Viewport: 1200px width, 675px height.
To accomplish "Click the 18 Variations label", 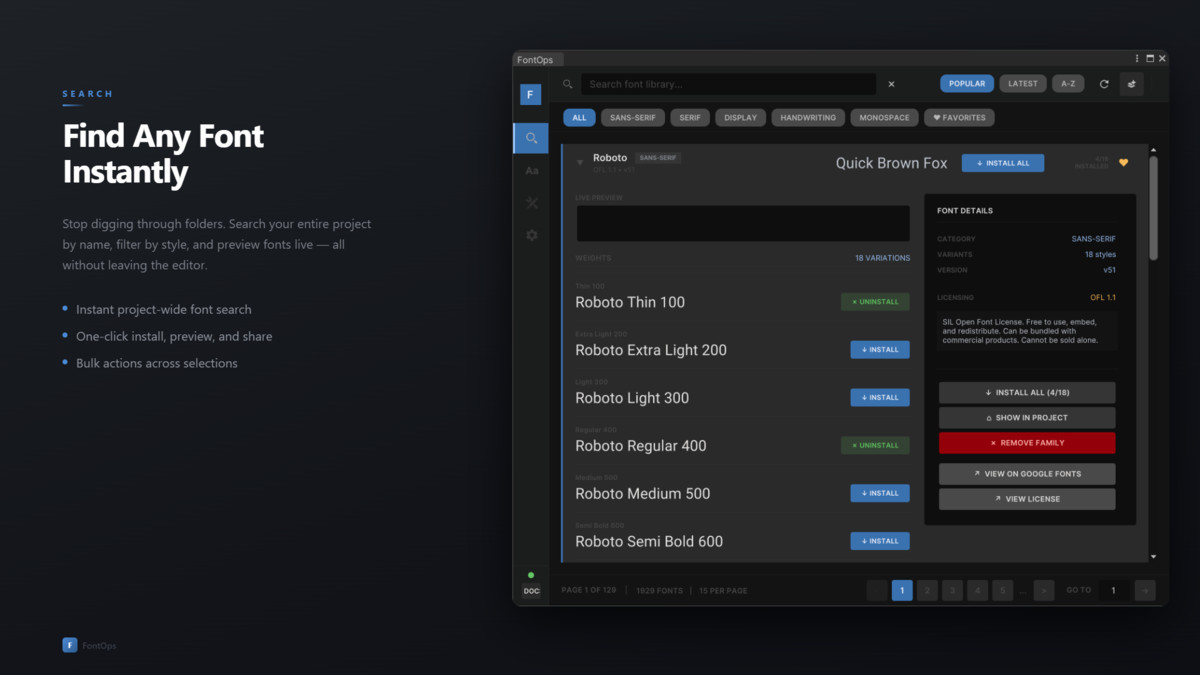I will 882,258.
